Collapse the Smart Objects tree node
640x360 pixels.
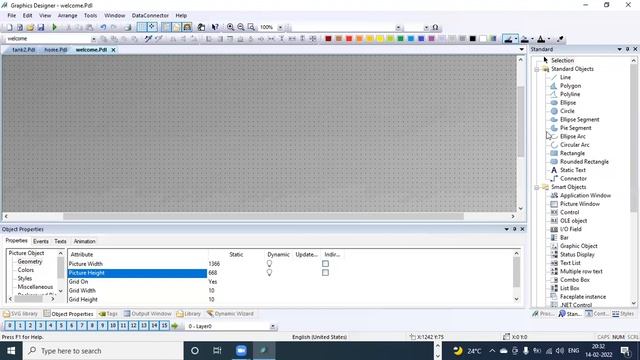pos(537,187)
